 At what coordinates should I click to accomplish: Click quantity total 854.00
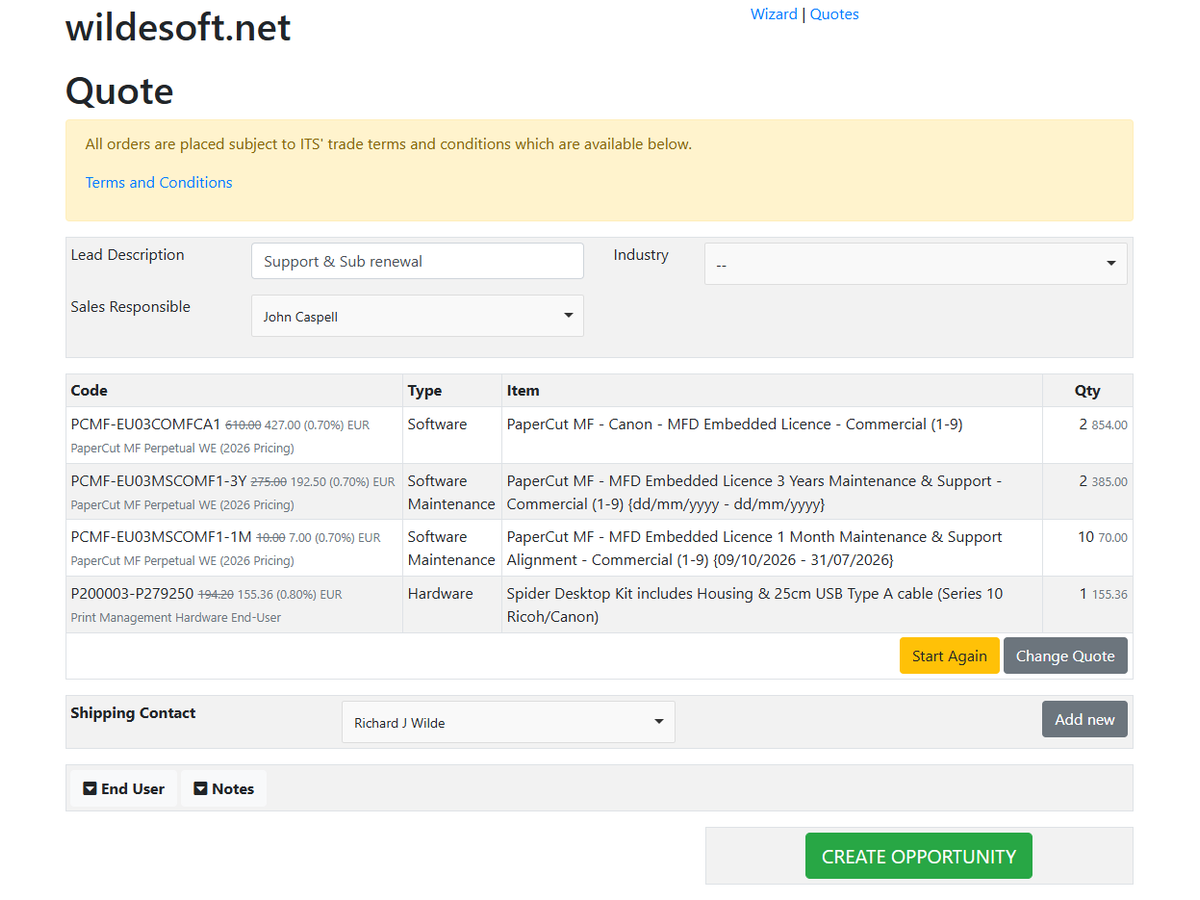pyautogui.click(x=1109, y=425)
